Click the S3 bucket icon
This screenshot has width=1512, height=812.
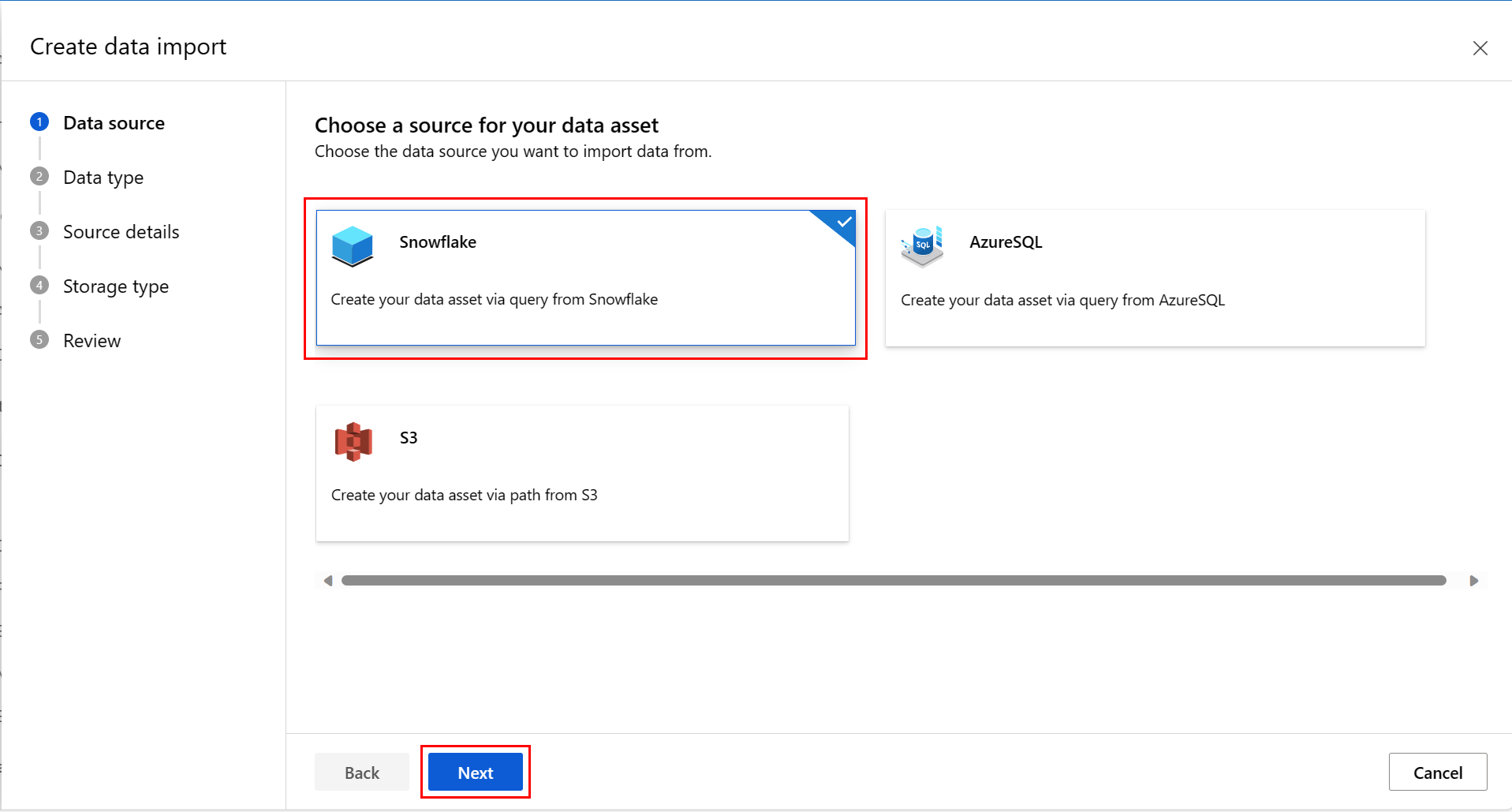pyautogui.click(x=353, y=441)
